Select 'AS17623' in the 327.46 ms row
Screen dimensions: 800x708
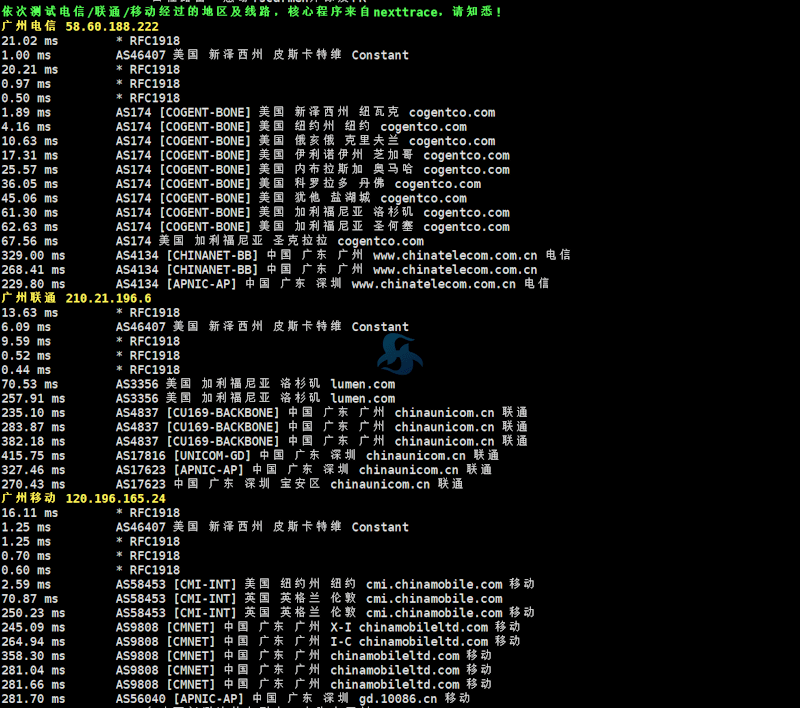pyautogui.click(x=141, y=470)
